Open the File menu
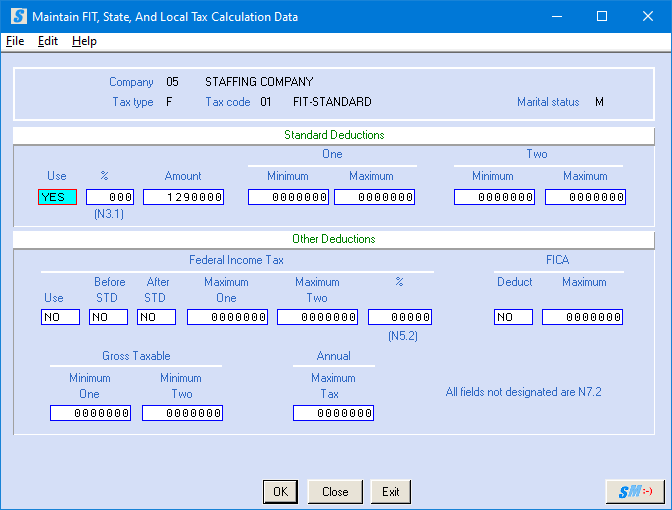Screen dimensions: 672x510 pyautogui.click(x=15, y=41)
